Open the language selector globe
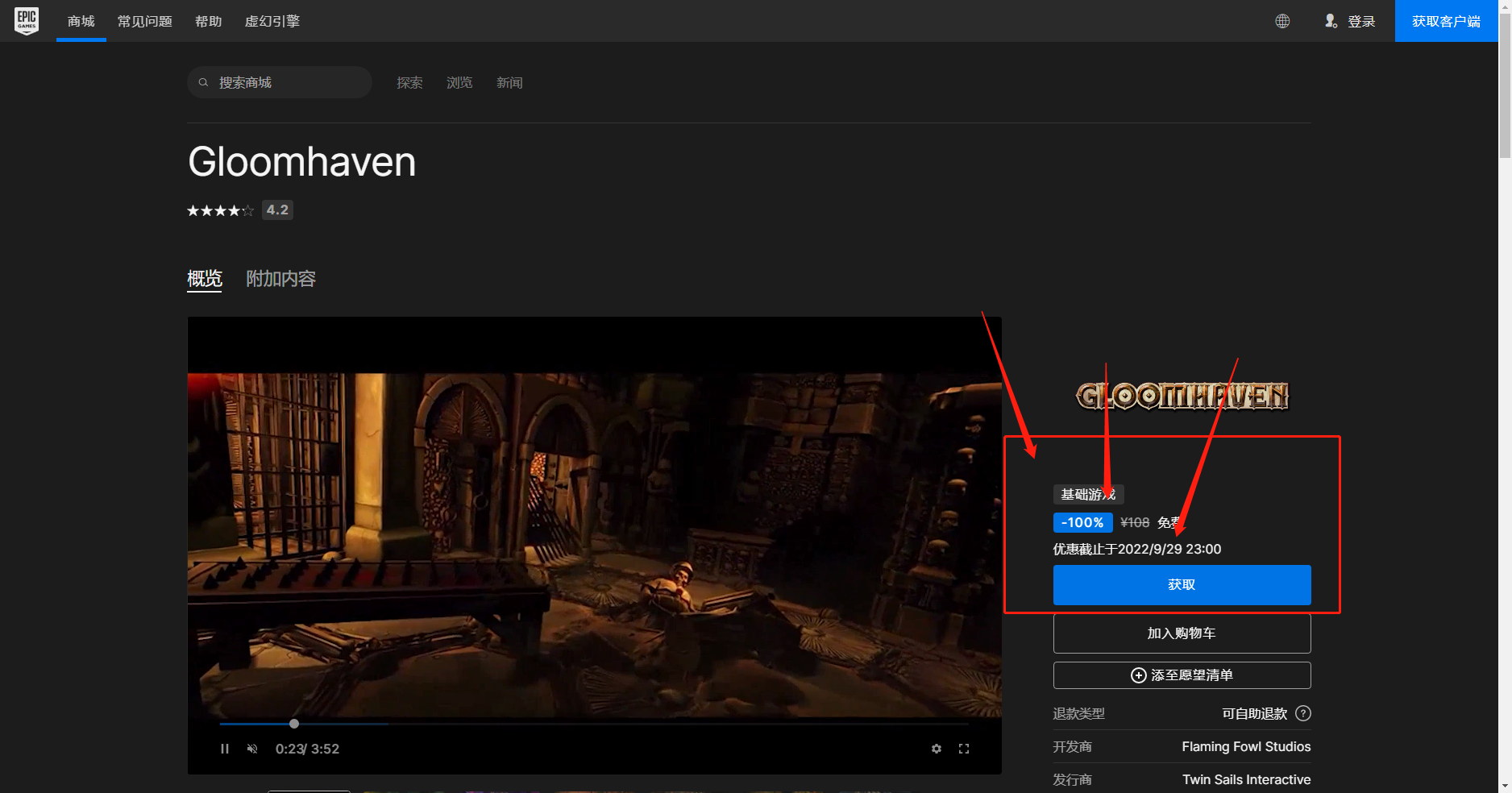Screen dimensions: 1512x793 (x=1282, y=21)
